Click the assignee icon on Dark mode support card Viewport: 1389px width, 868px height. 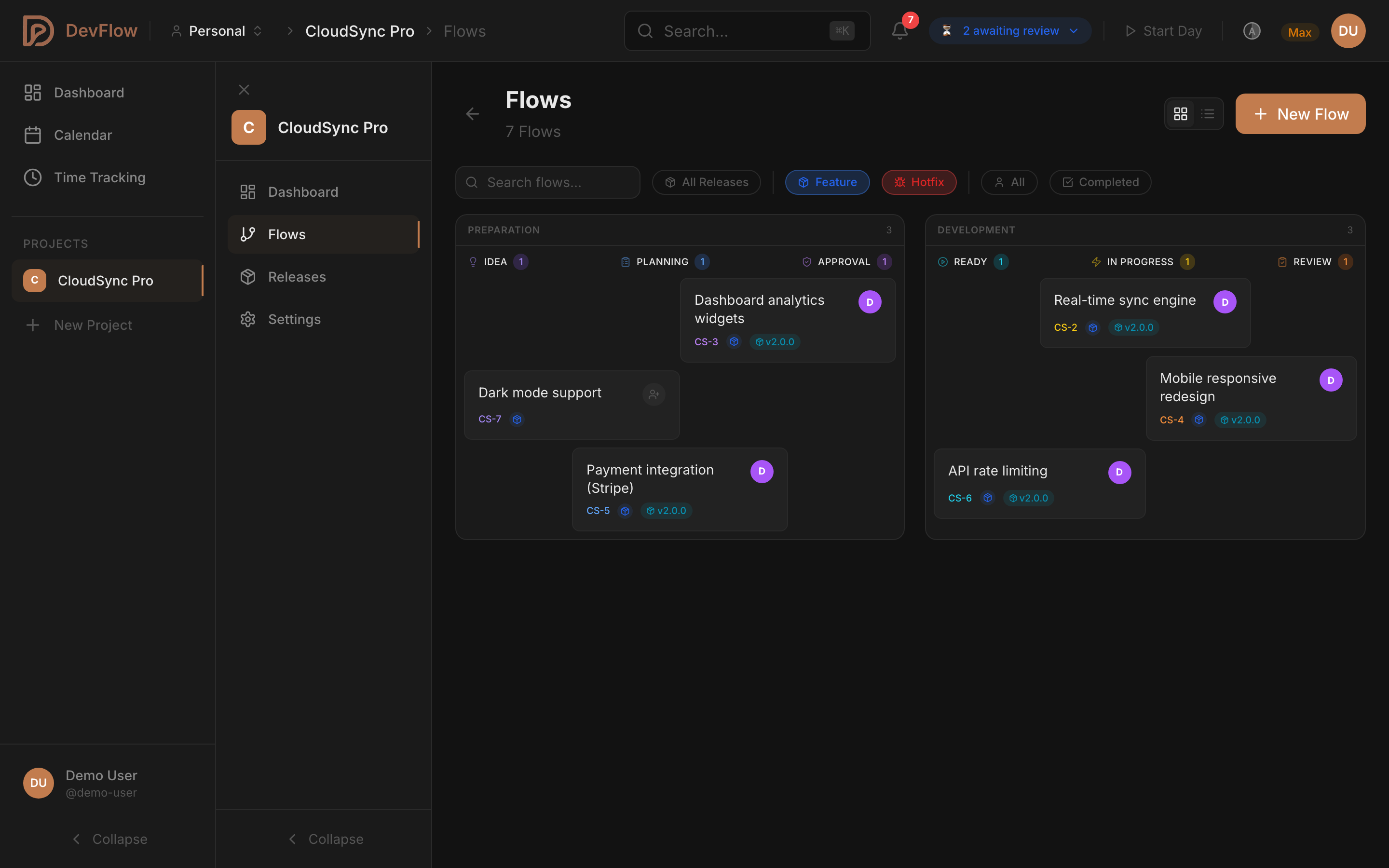pyautogui.click(x=654, y=394)
